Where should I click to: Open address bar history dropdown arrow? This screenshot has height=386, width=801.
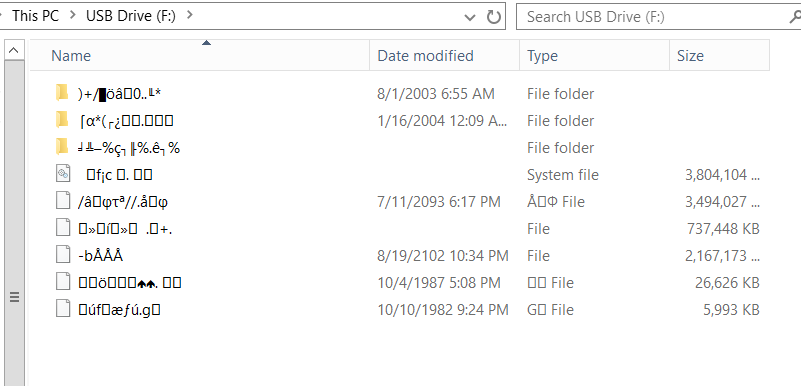click(x=470, y=17)
